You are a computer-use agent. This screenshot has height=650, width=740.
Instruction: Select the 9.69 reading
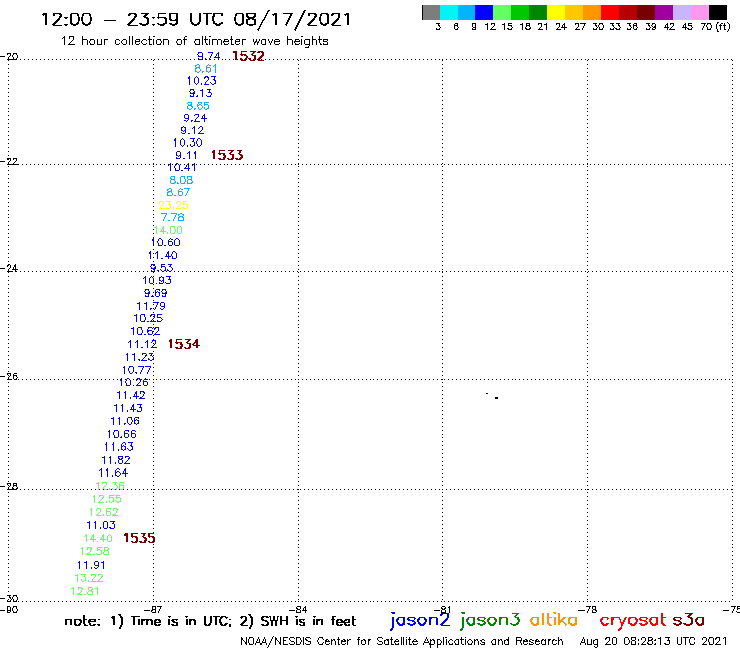(155, 293)
